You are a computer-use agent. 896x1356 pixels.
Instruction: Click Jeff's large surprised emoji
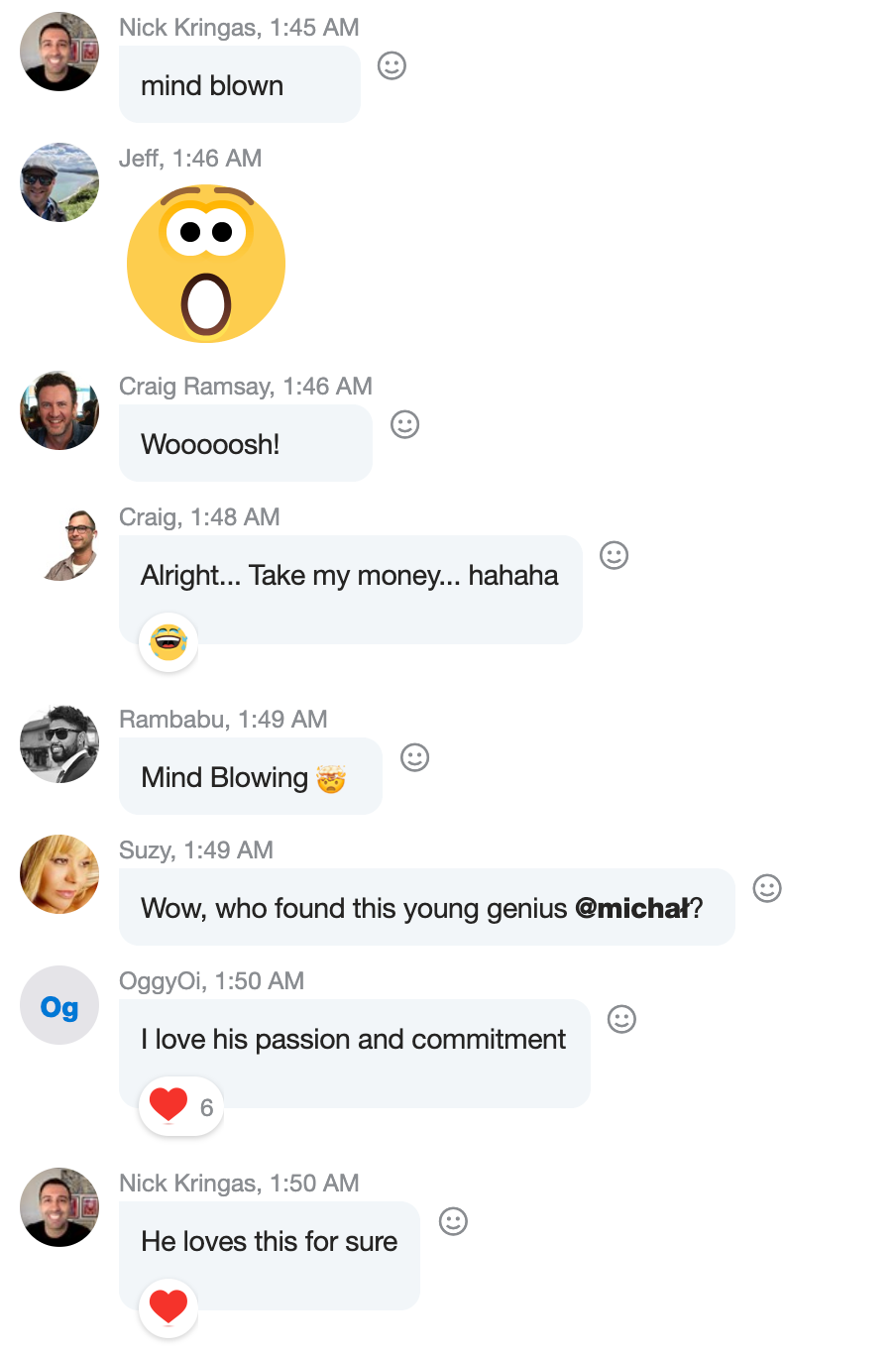pyautogui.click(x=206, y=265)
